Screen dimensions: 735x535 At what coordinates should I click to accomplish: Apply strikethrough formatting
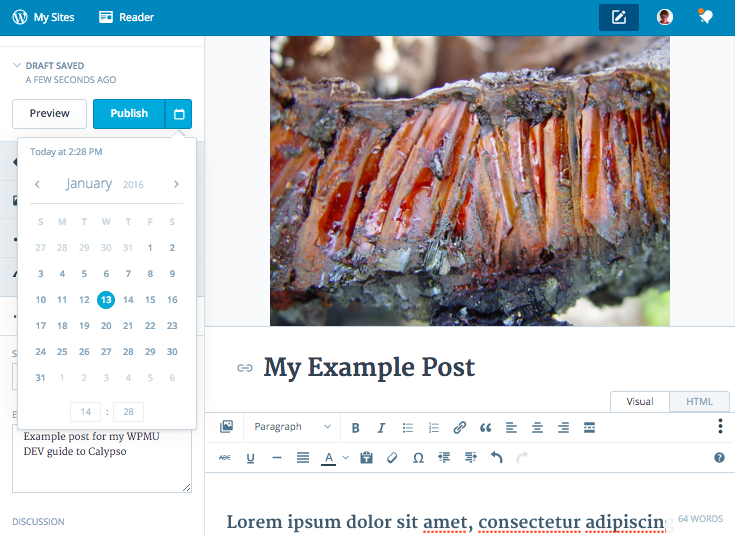225,458
